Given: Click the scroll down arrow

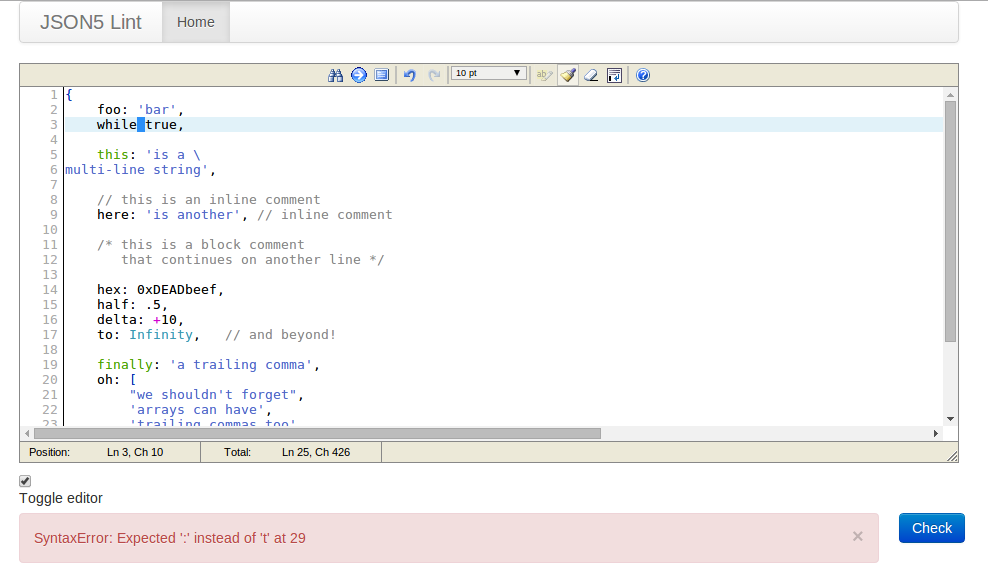Looking at the screenshot, I should [x=950, y=419].
